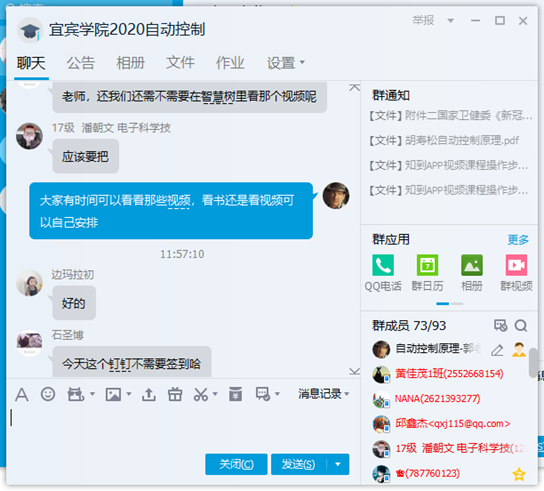
Task: Open the font formatting tool
Action: tap(22, 395)
